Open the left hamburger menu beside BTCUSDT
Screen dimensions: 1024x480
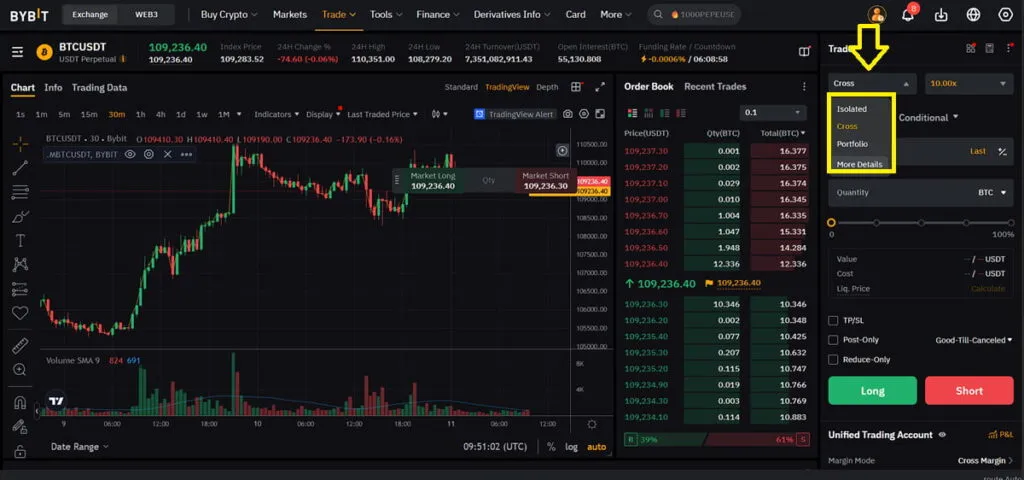18,52
